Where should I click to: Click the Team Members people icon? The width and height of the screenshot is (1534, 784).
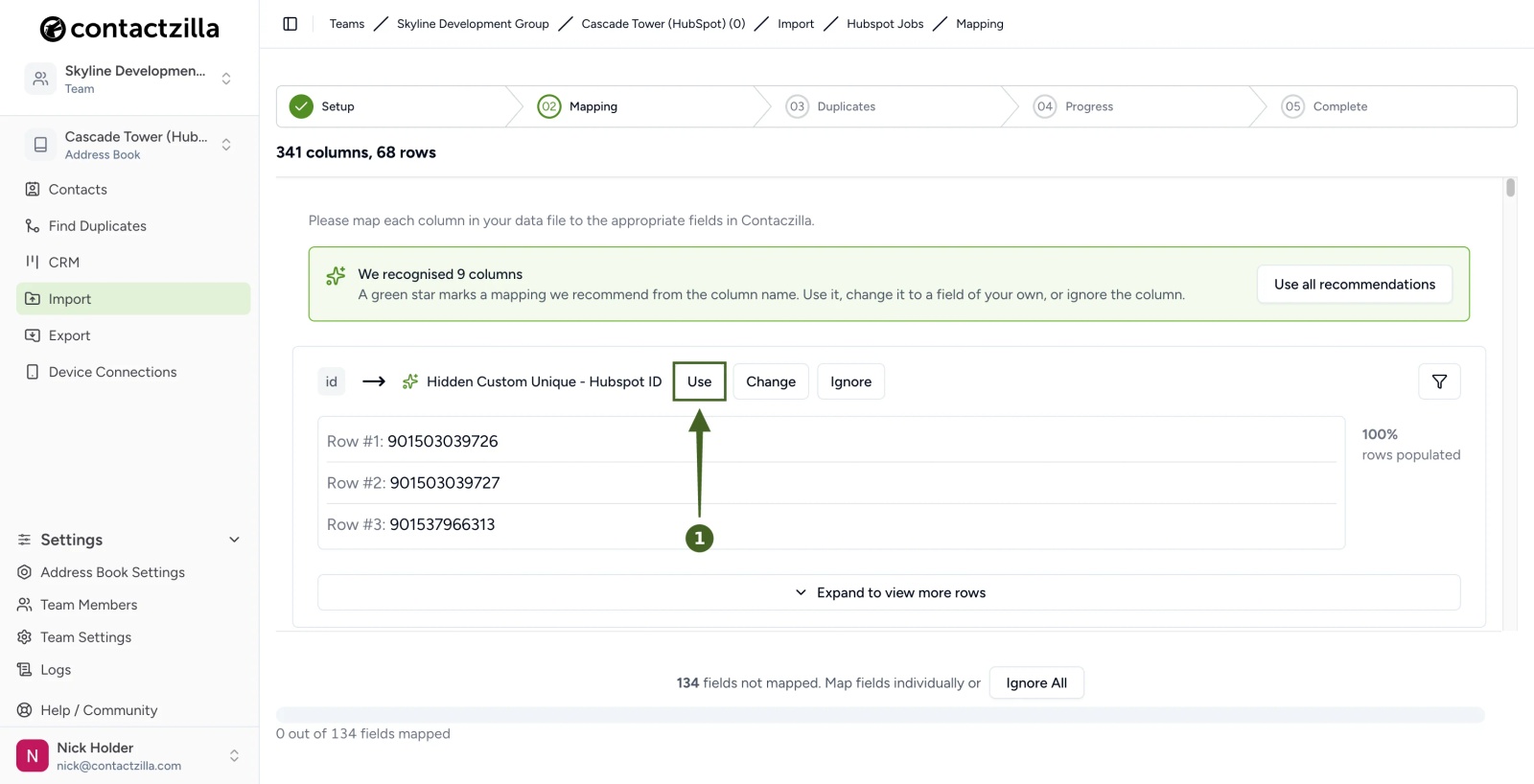click(25, 605)
